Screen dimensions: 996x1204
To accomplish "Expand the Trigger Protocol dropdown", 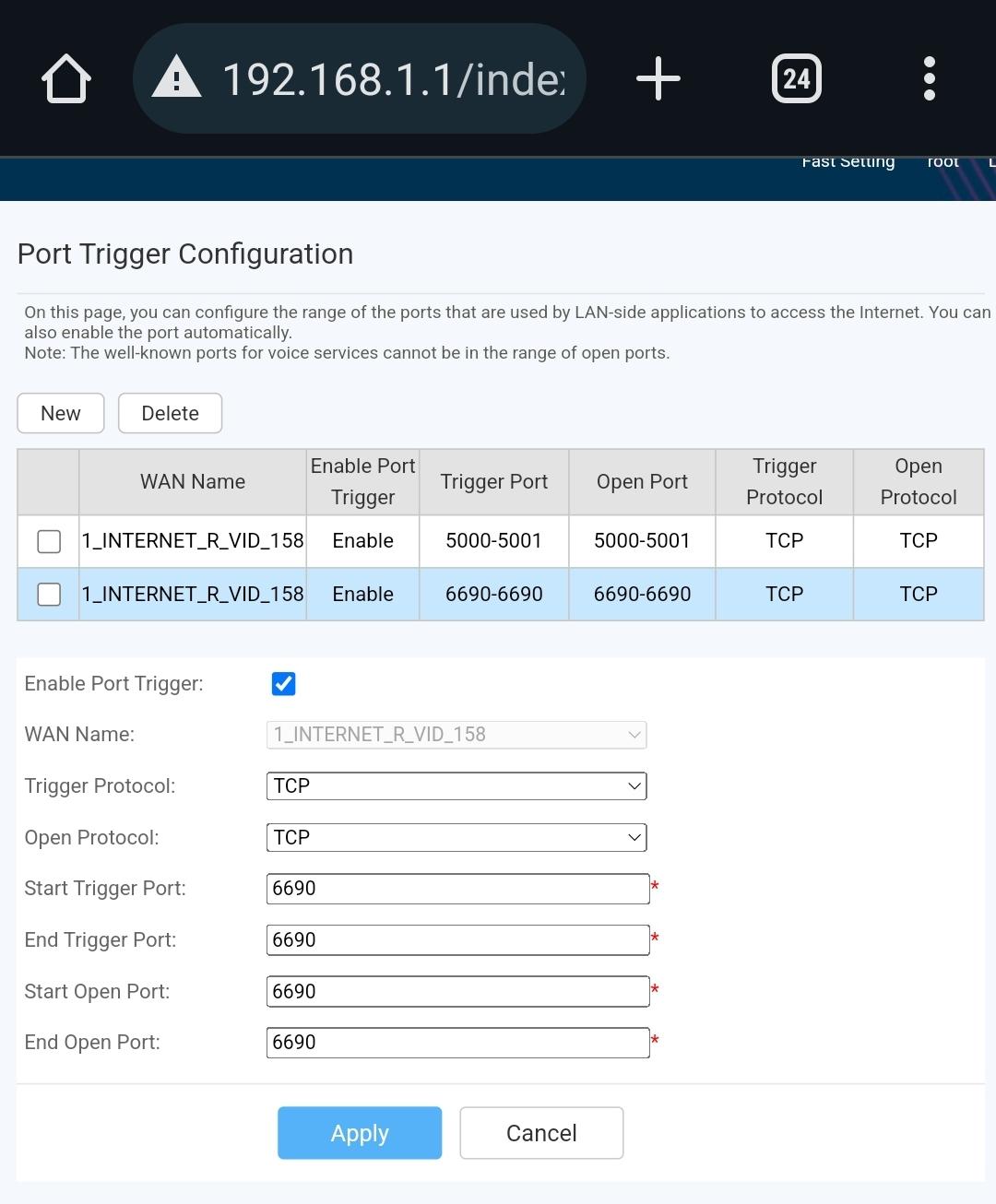I will (456, 786).
